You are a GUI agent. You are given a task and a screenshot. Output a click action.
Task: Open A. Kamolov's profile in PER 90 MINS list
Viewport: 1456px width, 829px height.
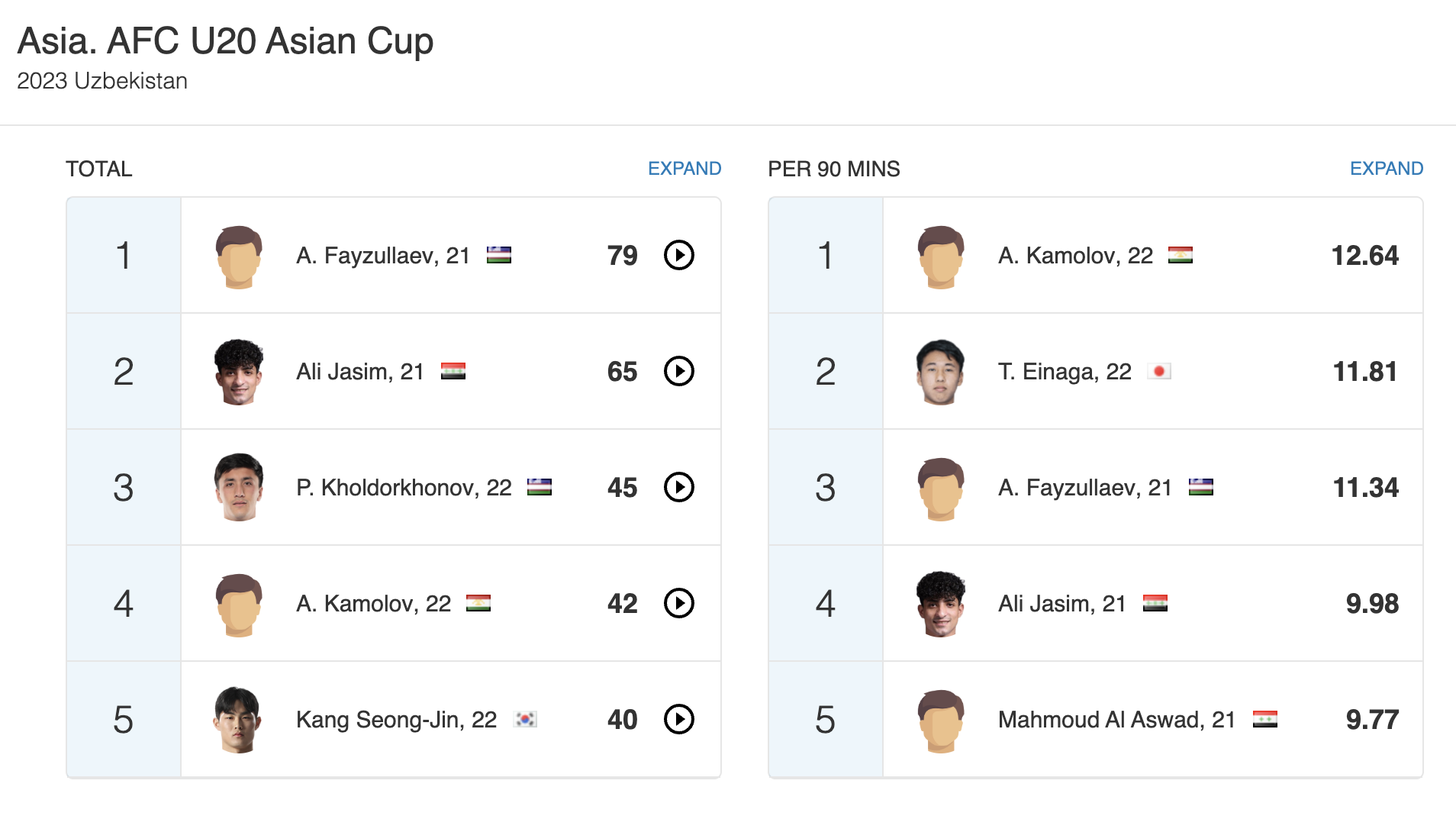1074,256
